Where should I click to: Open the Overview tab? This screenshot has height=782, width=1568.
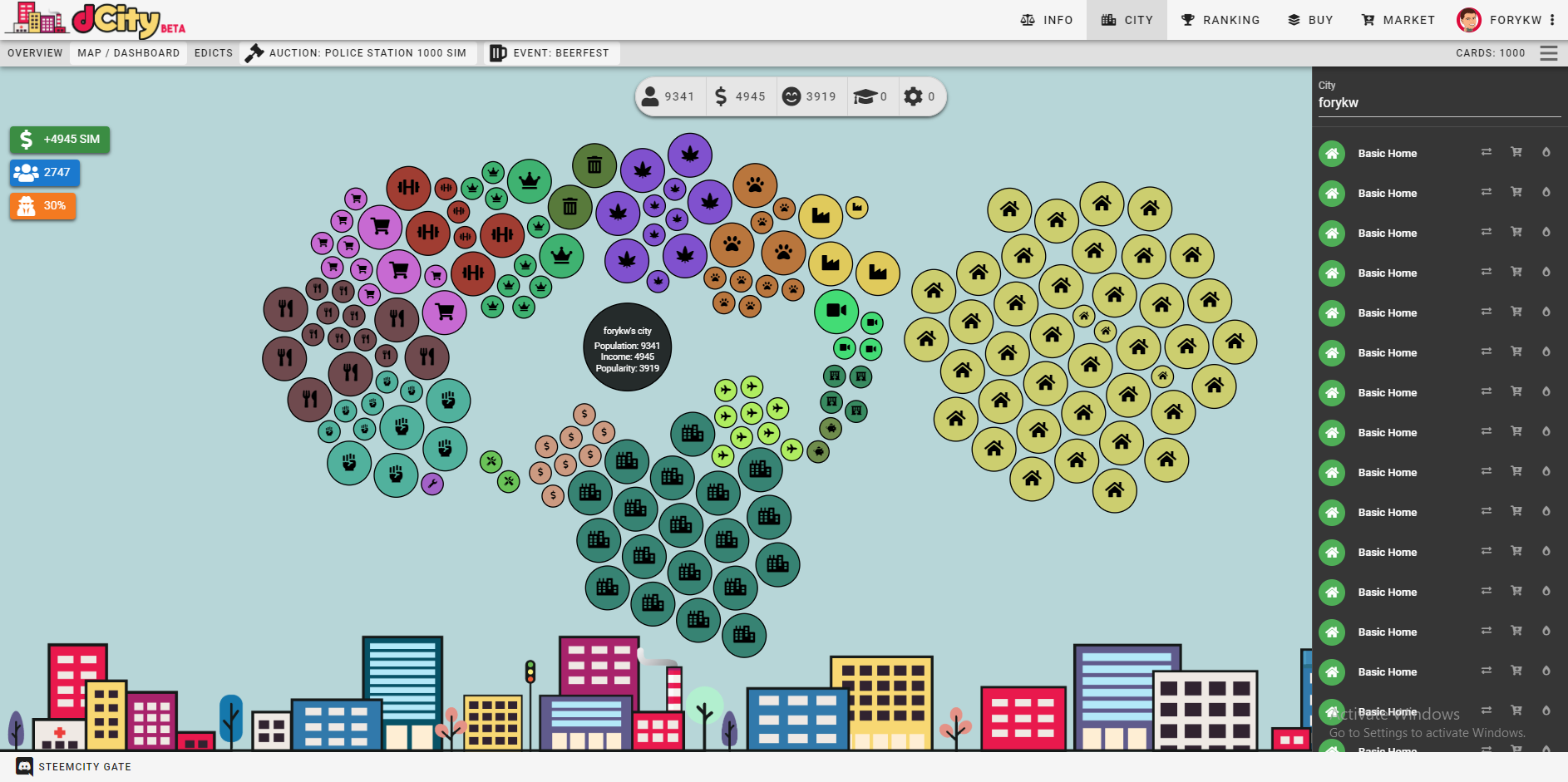point(35,53)
